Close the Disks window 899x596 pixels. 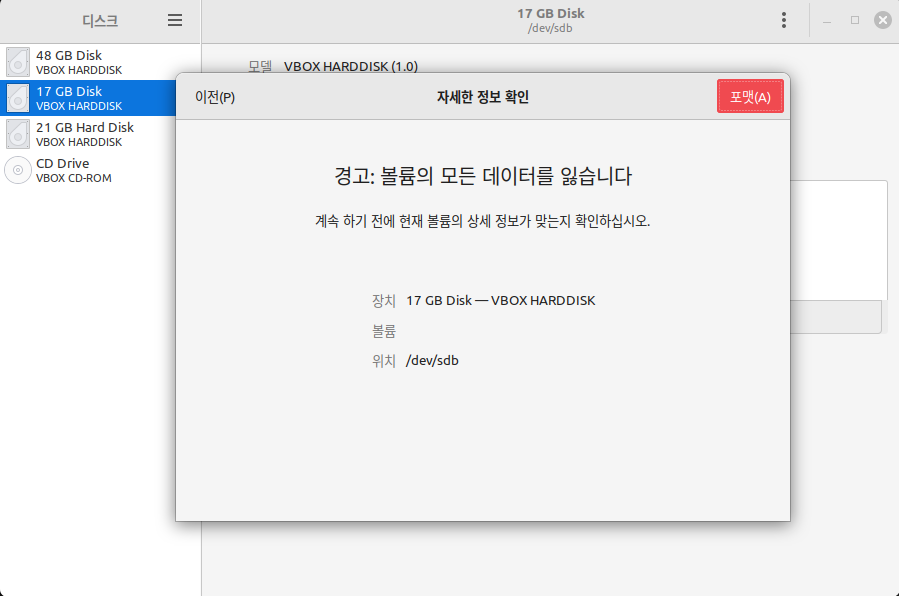(882, 21)
